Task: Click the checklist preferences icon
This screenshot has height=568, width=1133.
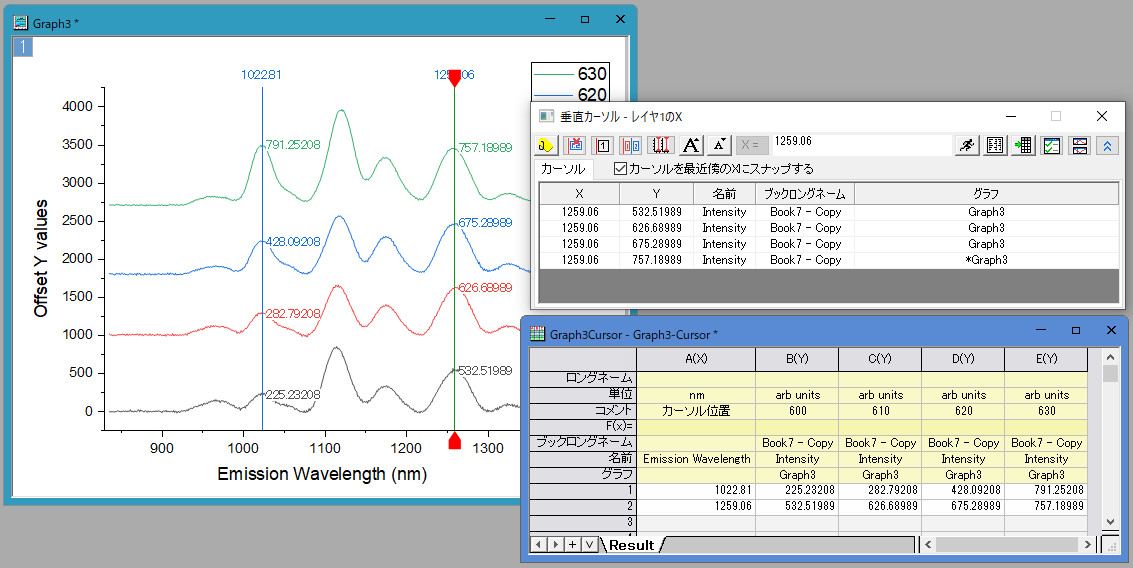Action: (1051, 146)
